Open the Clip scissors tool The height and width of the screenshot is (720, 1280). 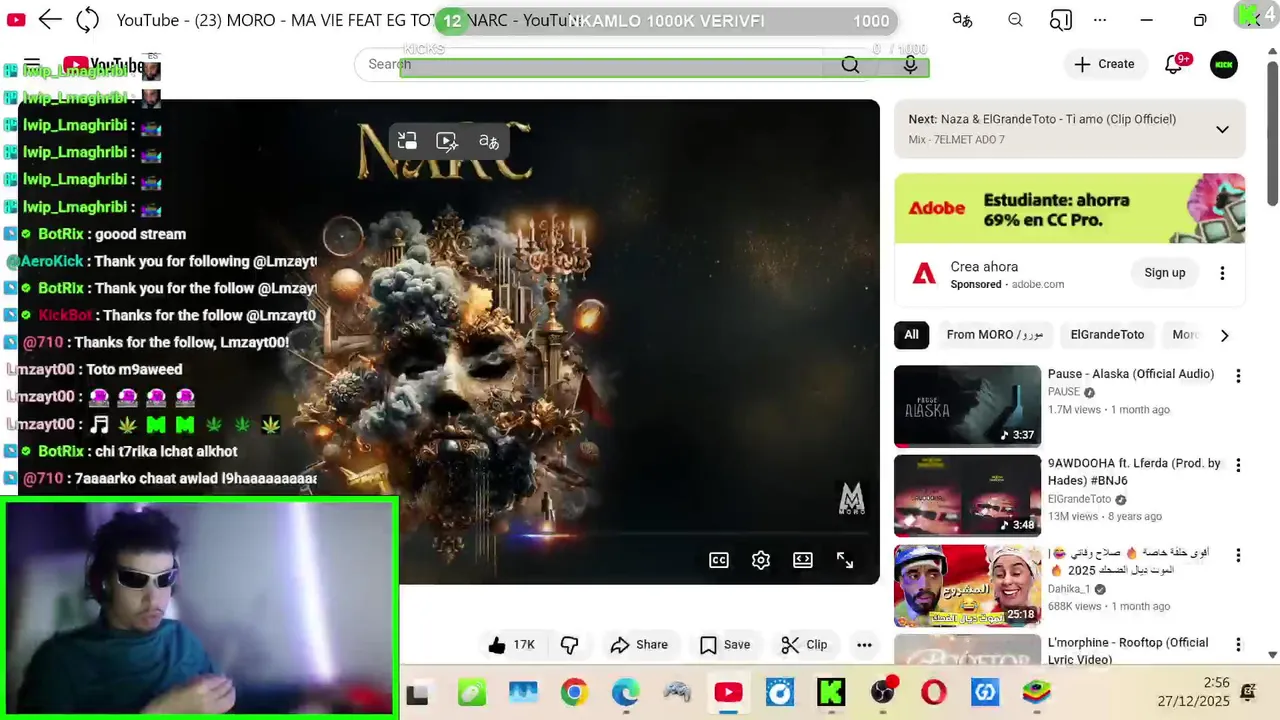(x=804, y=645)
